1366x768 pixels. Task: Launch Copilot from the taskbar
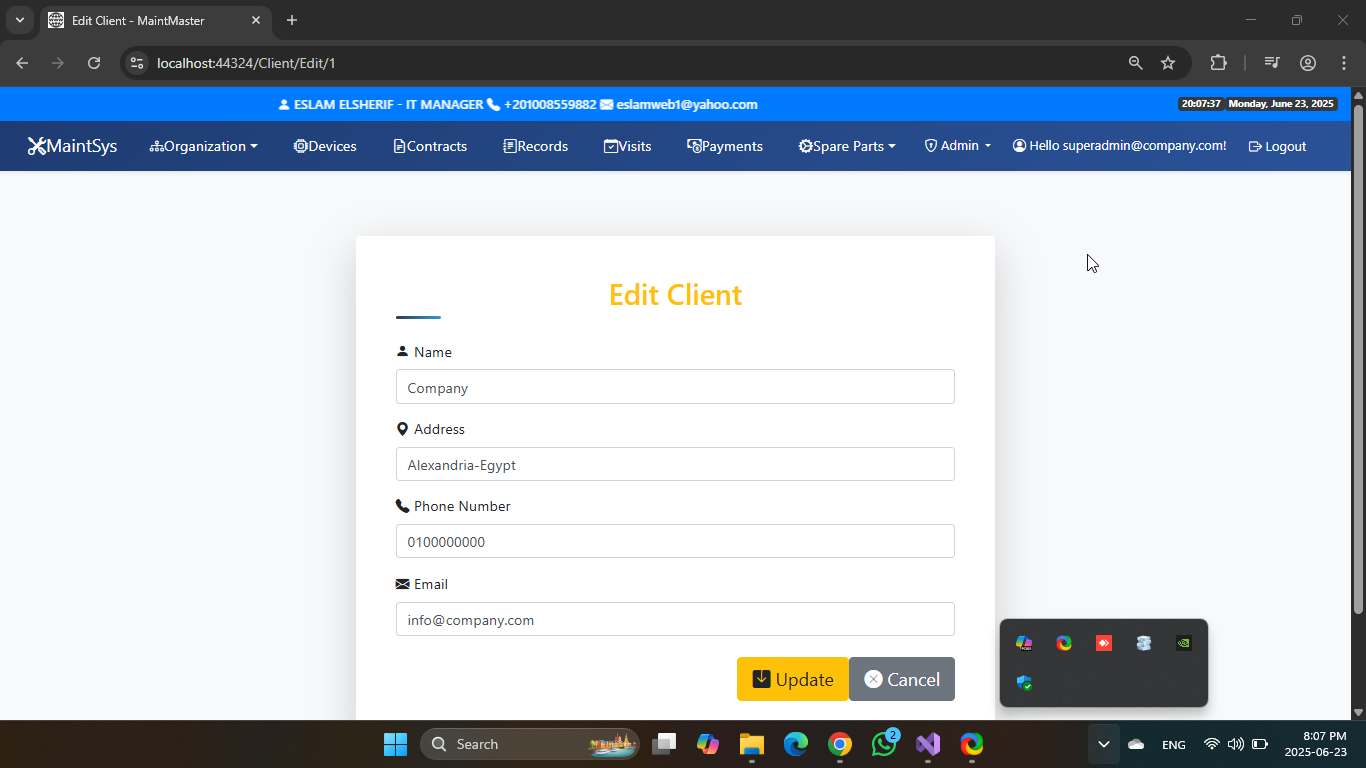pos(708,744)
